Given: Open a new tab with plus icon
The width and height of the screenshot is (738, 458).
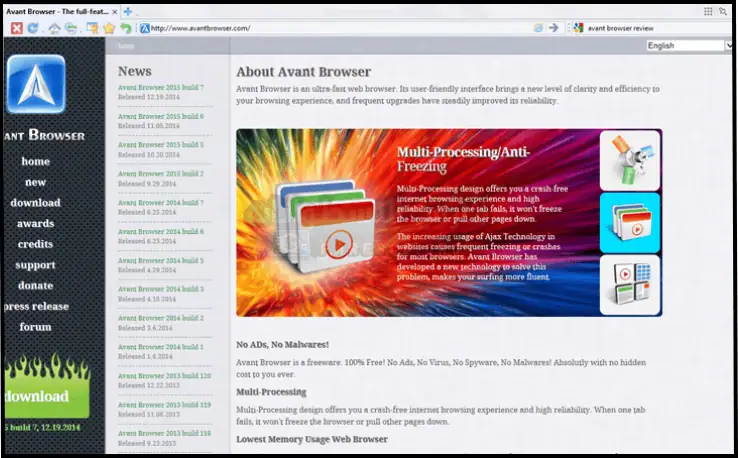Looking at the screenshot, I should coord(128,11).
